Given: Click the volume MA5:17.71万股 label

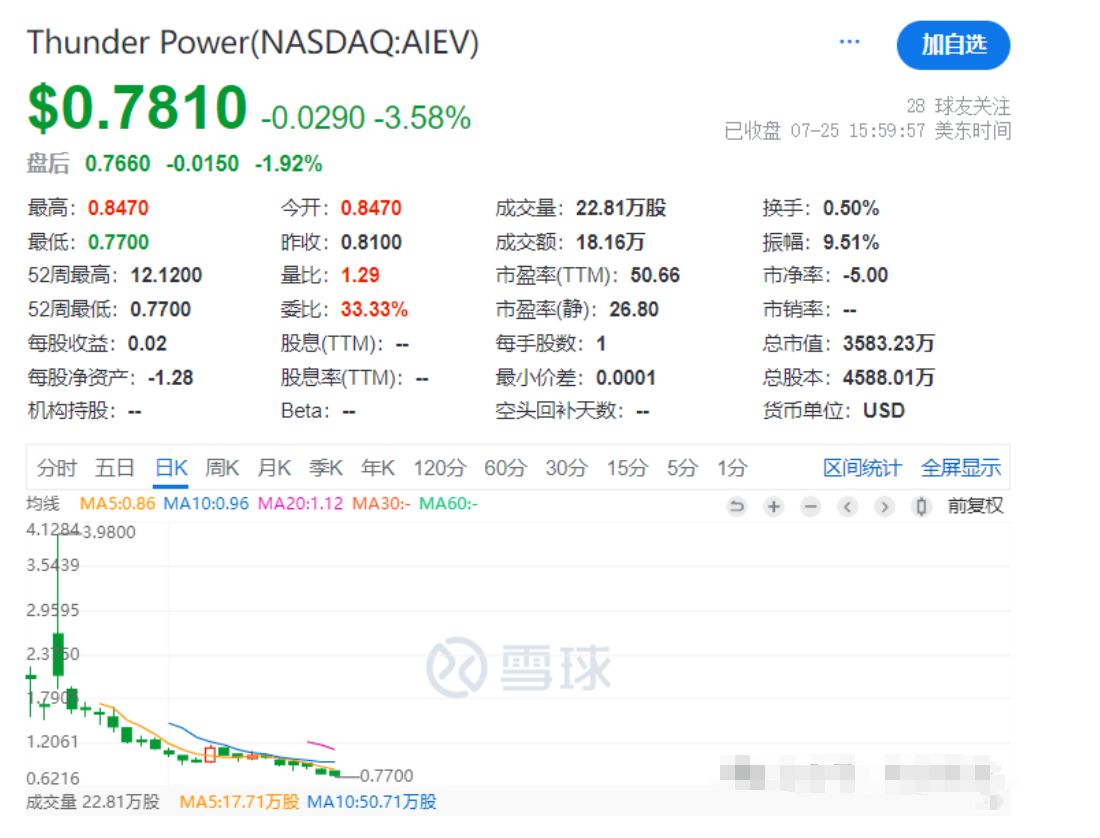Looking at the screenshot, I should [239, 802].
